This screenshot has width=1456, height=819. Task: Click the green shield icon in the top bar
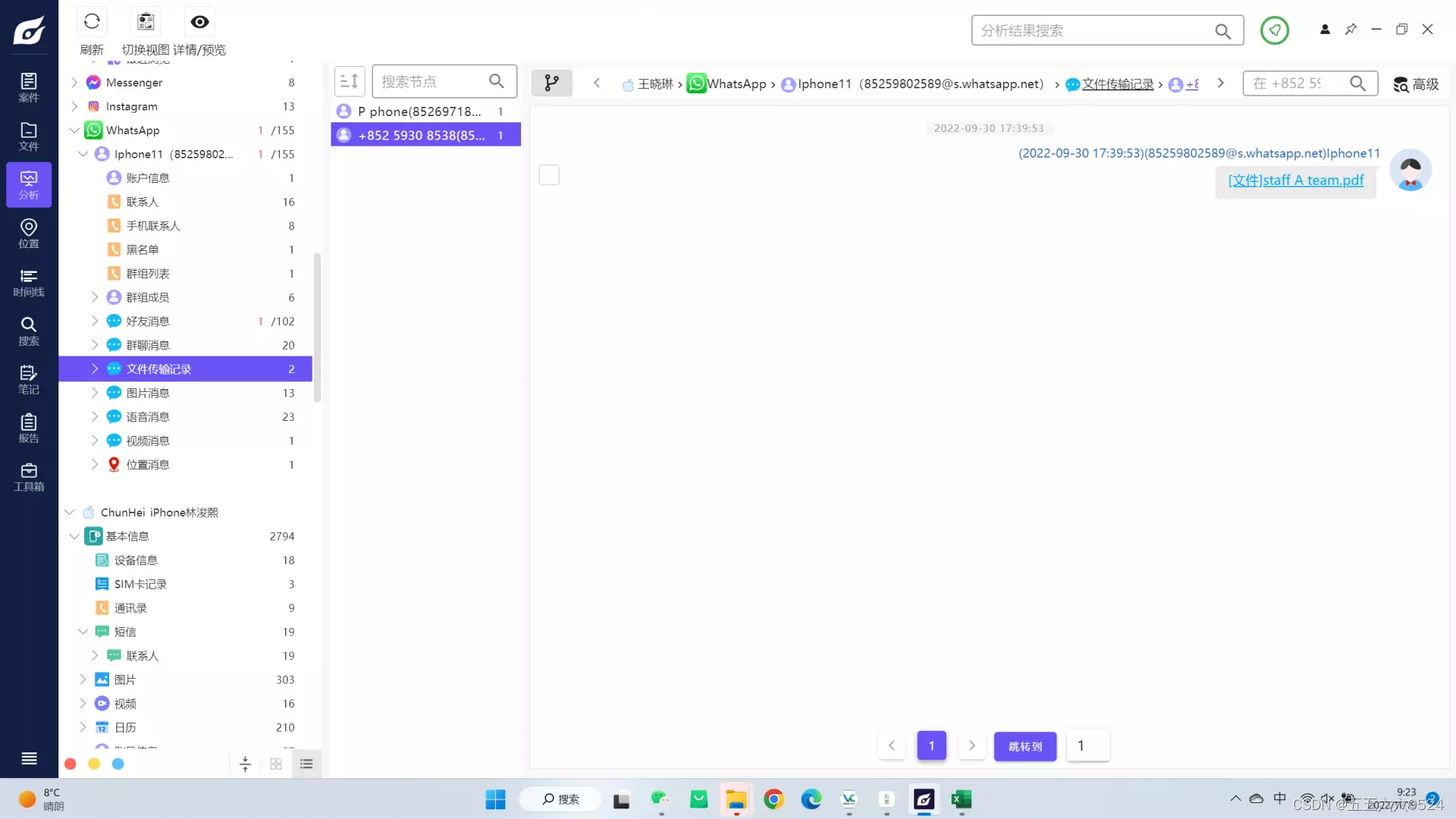(x=1274, y=30)
